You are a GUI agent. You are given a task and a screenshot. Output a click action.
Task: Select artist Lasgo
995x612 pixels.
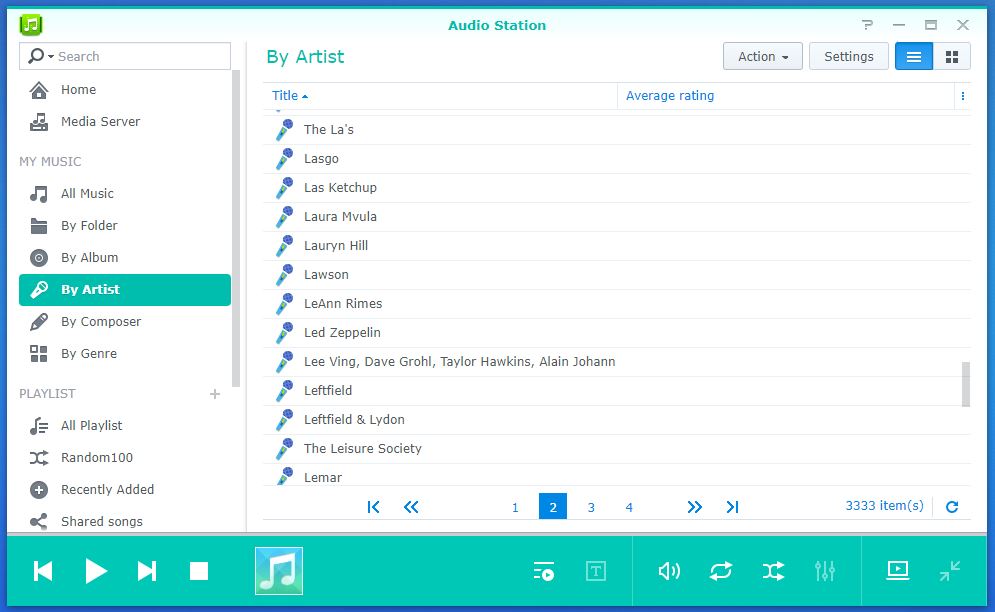pos(617,159)
